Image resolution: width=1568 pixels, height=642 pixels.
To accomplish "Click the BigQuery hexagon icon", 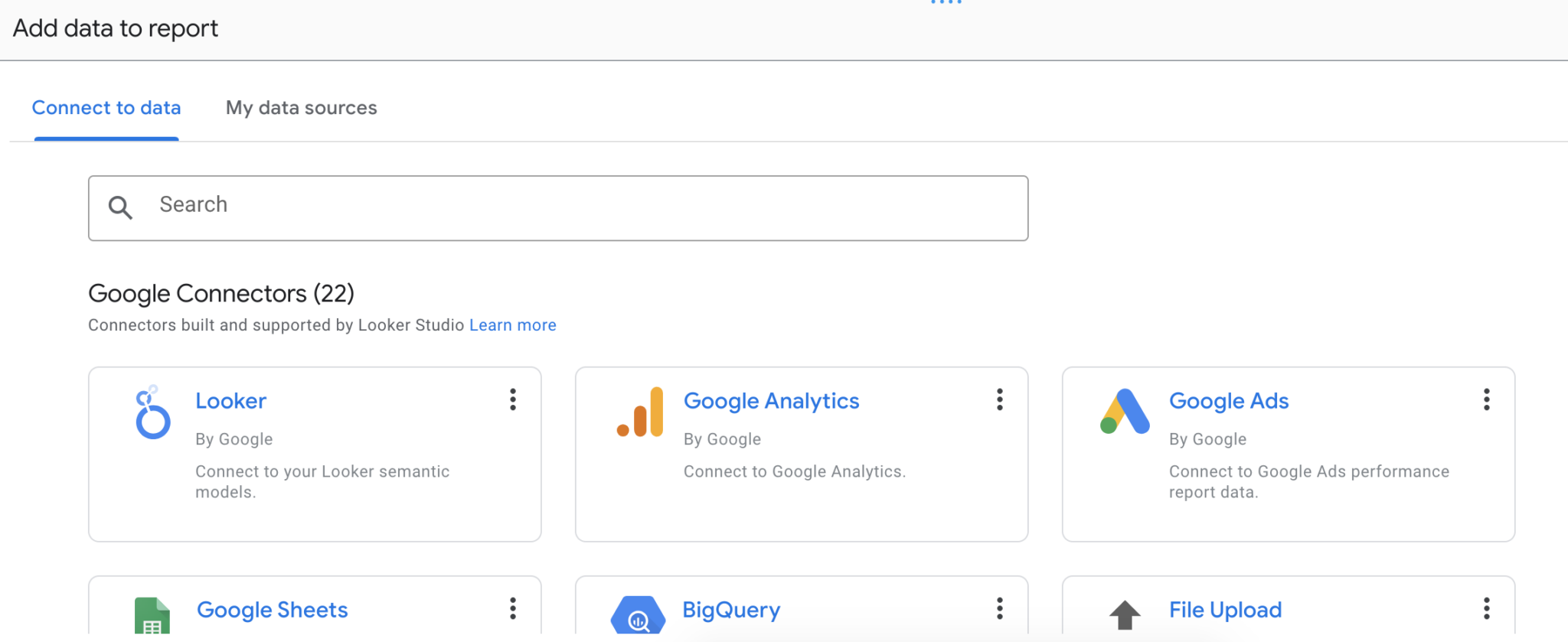I will tap(638, 618).
